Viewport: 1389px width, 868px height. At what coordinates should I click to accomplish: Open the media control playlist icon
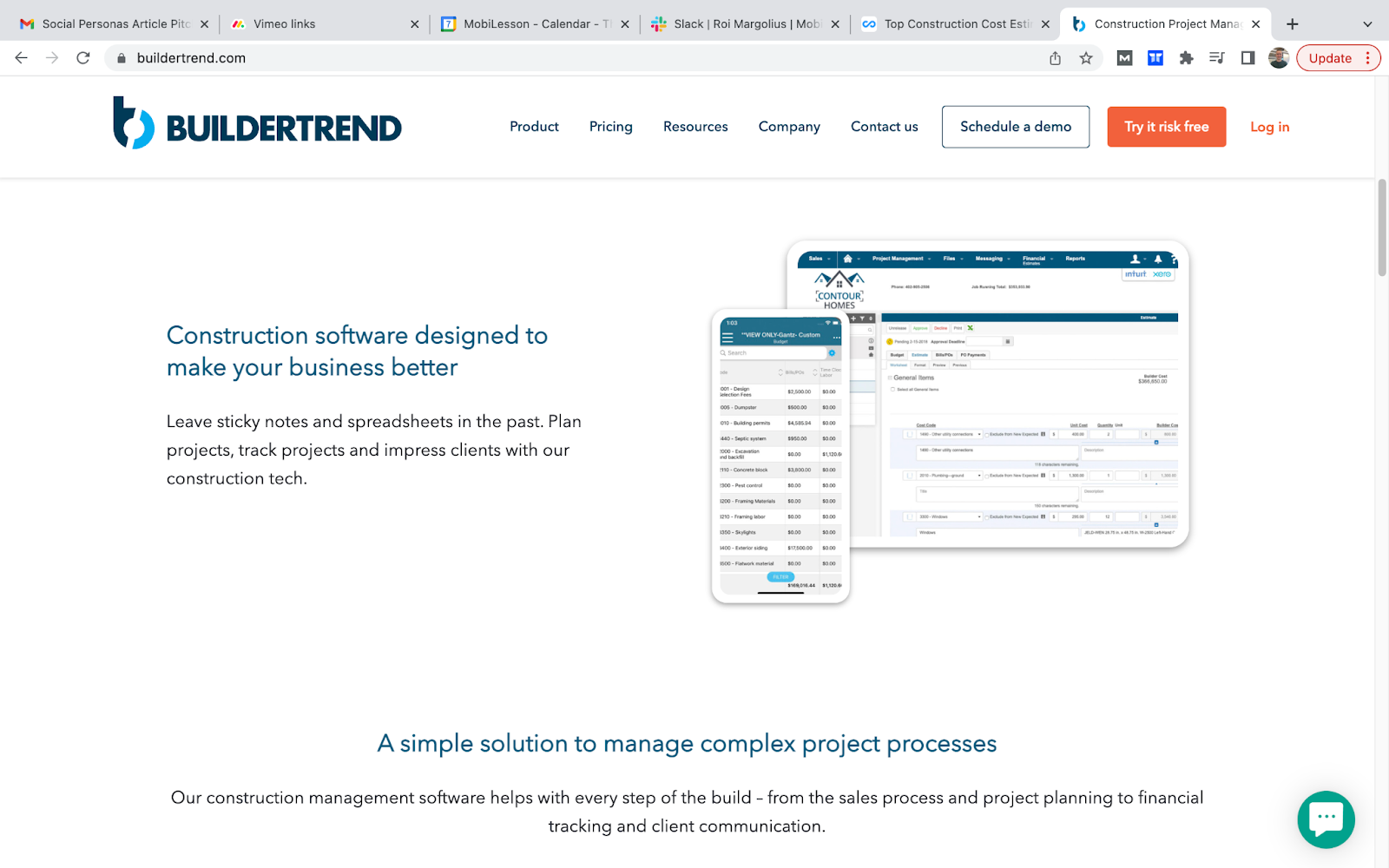1217,58
